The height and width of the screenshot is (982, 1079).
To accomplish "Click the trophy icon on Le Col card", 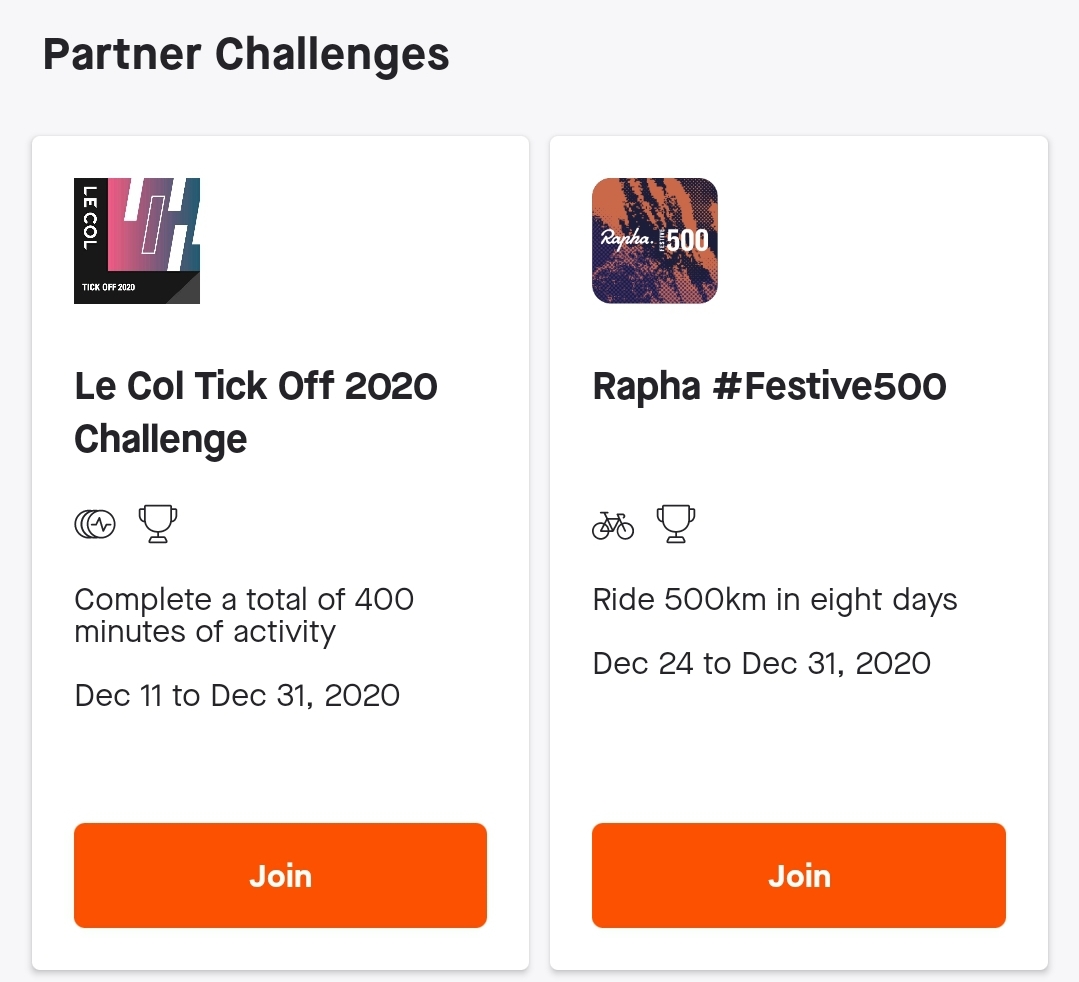I will pyautogui.click(x=158, y=523).
